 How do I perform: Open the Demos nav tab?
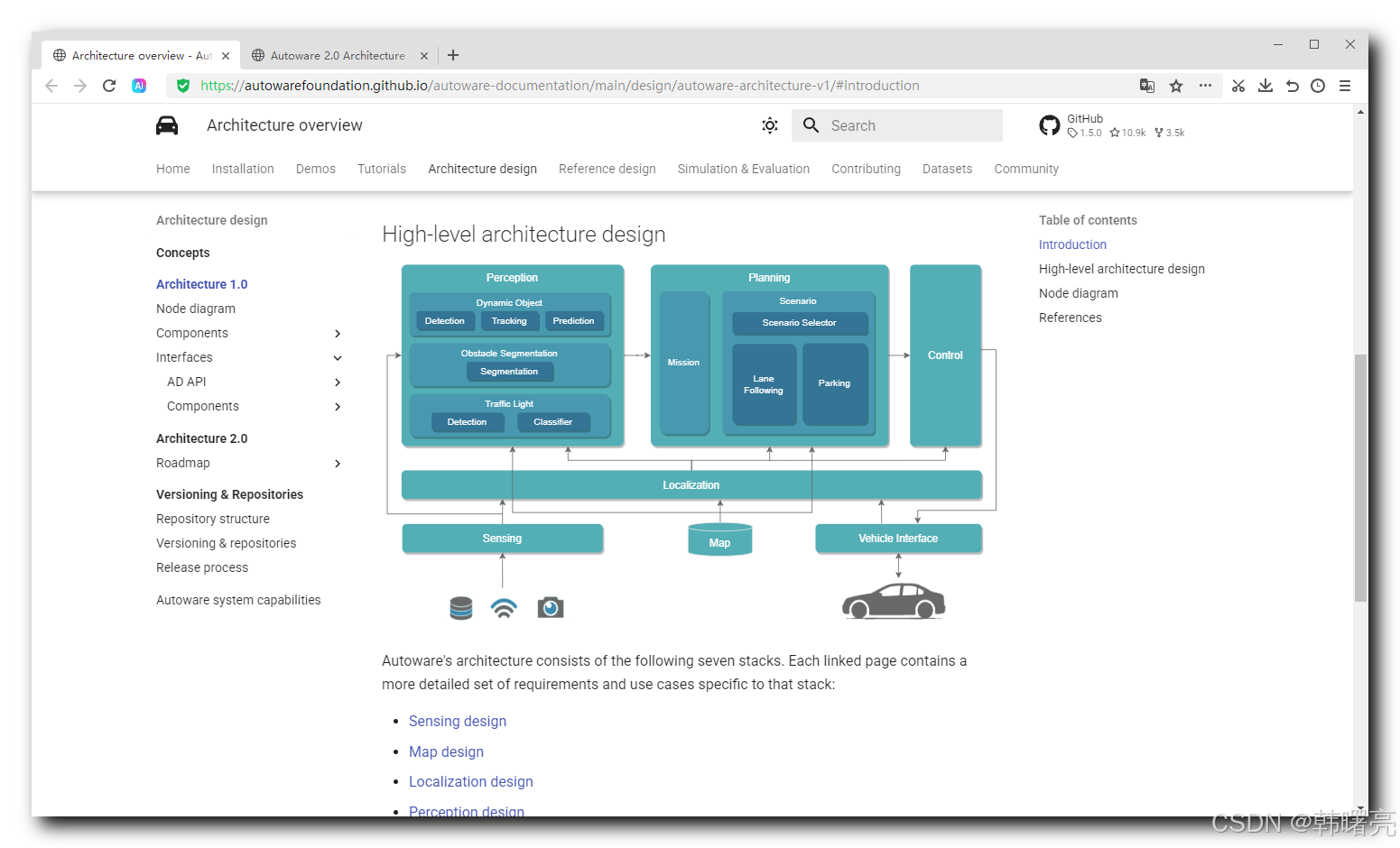pyautogui.click(x=316, y=169)
